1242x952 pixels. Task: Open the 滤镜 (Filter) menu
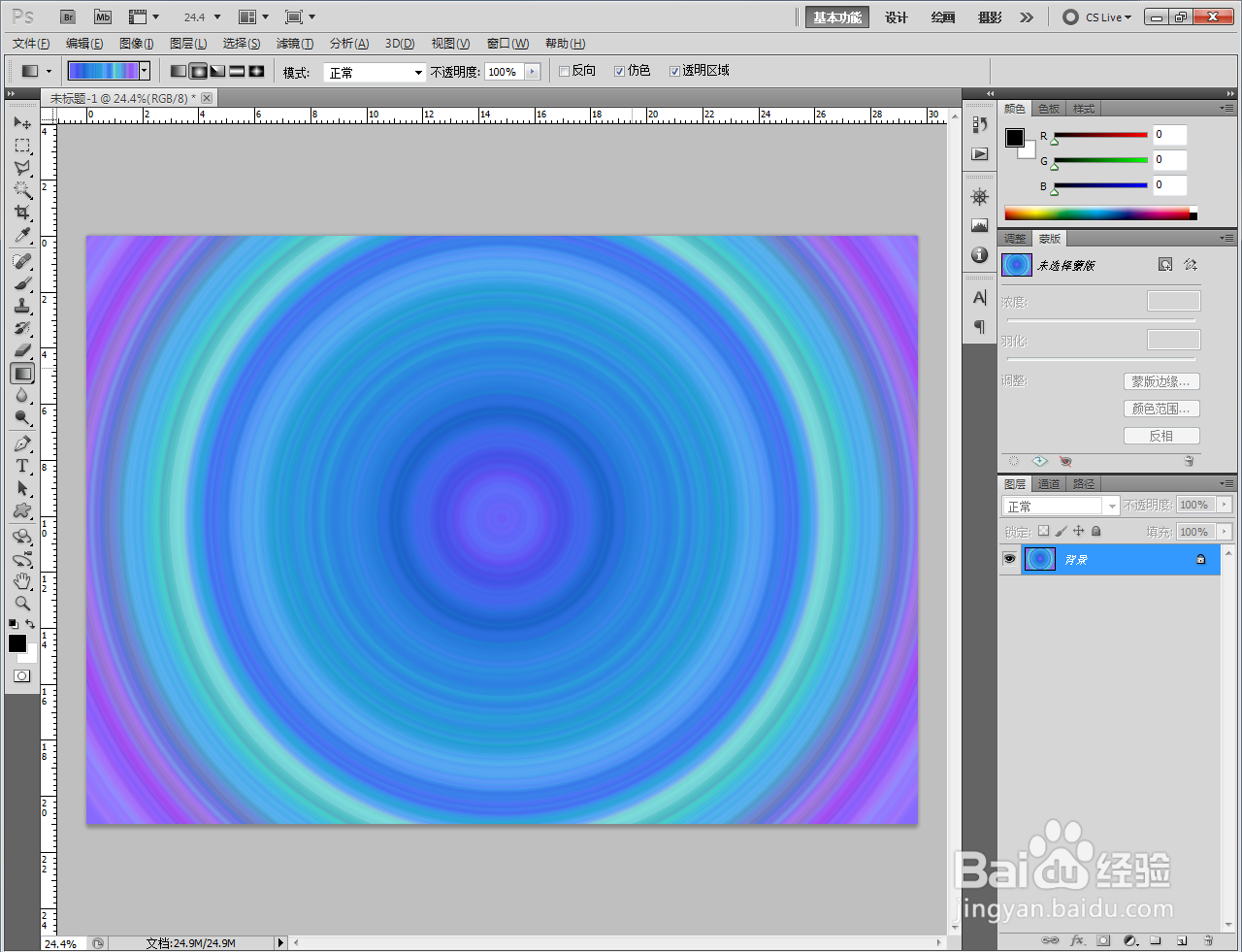(x=295, y=44)
